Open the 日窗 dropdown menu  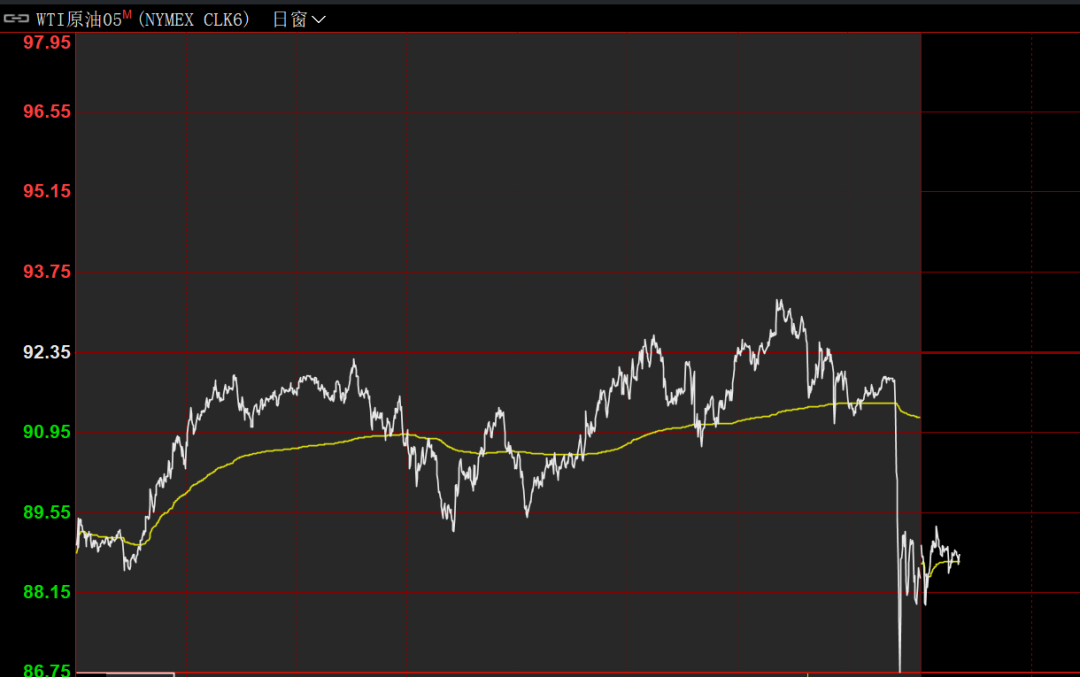299,19
